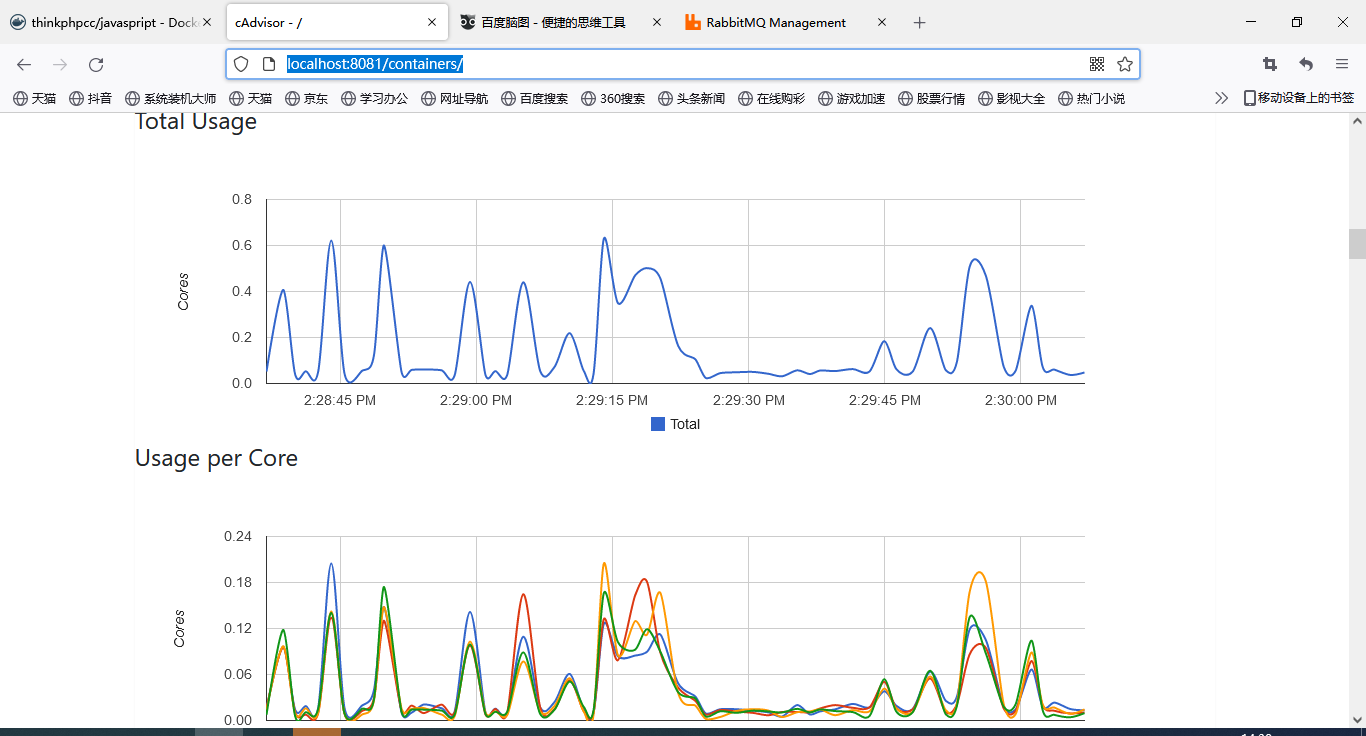Screen dimensions: 1366x736
Task: Close the browser window
Action: [1343, 22]
